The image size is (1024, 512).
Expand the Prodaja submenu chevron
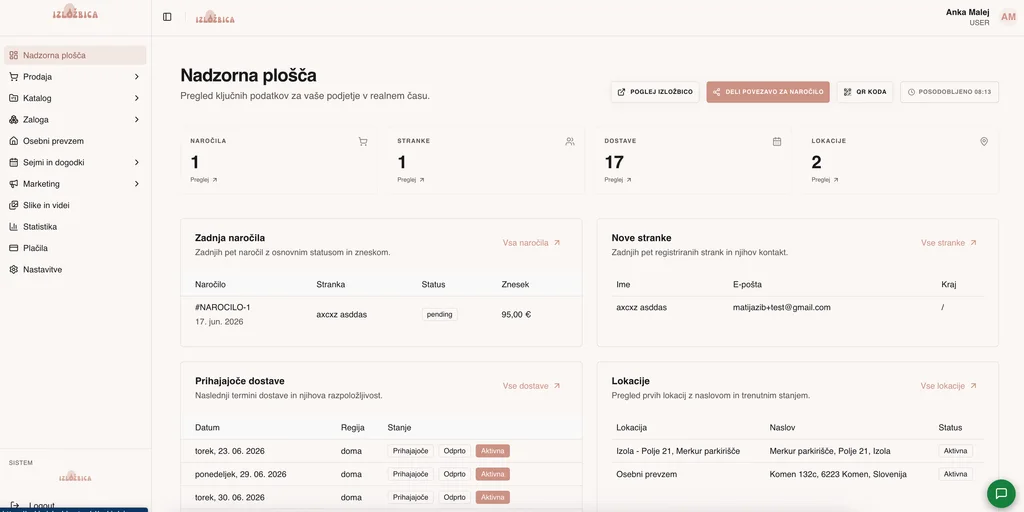(136, 76)
